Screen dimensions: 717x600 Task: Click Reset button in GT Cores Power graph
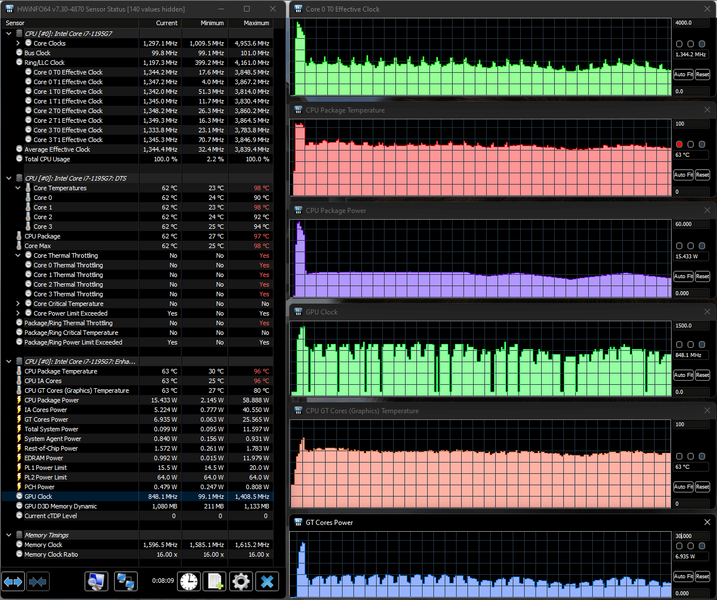click(702, 576)
